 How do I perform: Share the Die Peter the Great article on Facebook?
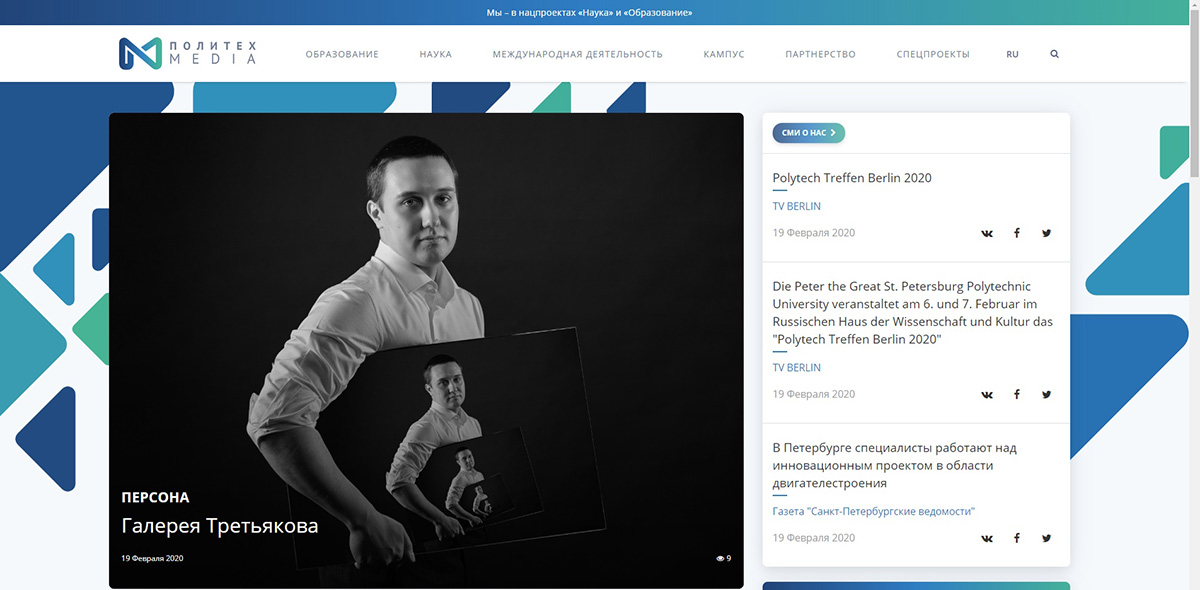point(1017,394)
